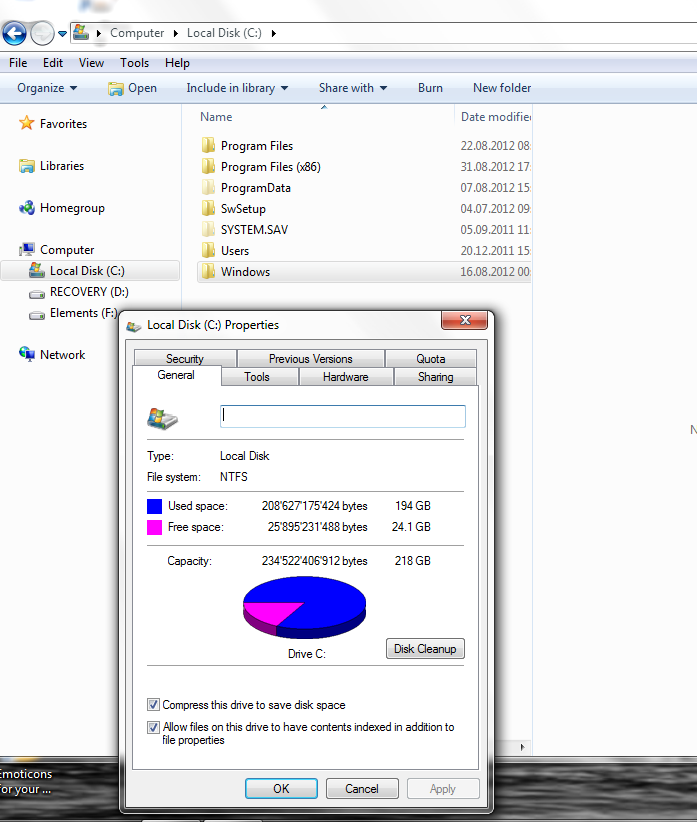Image resolution: width=697 pixels, height=822 pixels.
Task: Click the Forward navigation arrow
Action: (x=42, y=34)
